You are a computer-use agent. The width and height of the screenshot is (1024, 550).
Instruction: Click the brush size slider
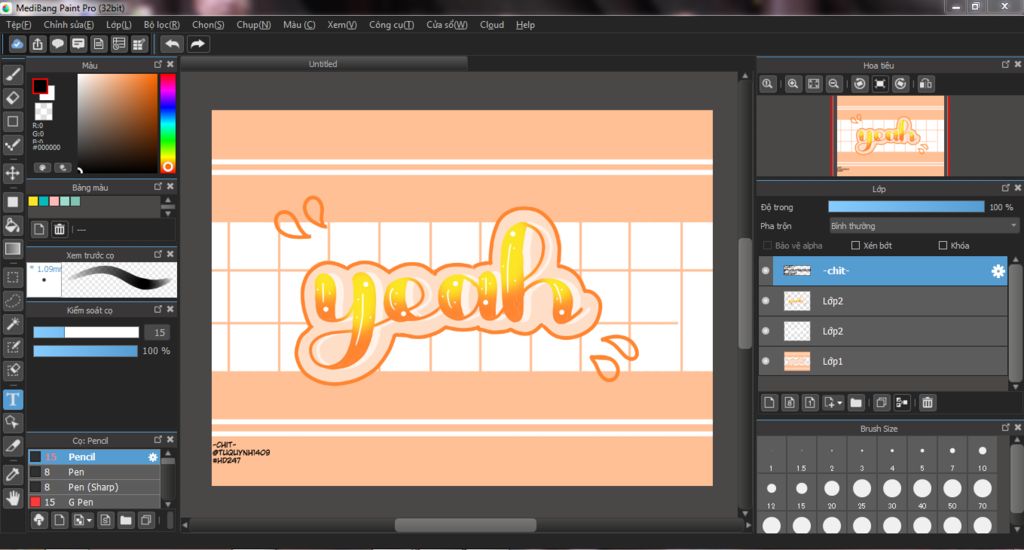tap(86, 332)
